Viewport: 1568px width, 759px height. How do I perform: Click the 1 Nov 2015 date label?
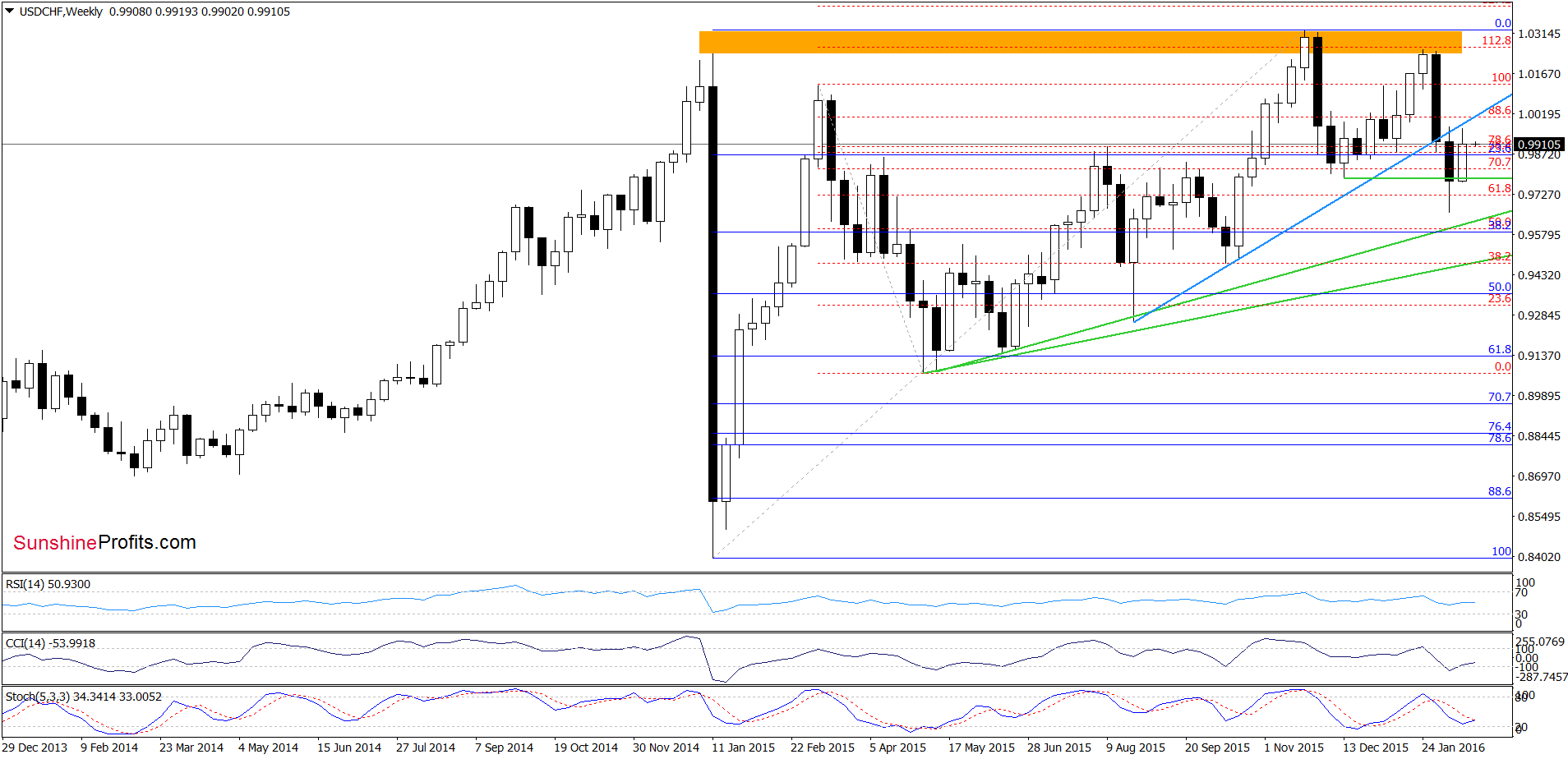(1294, 747)
